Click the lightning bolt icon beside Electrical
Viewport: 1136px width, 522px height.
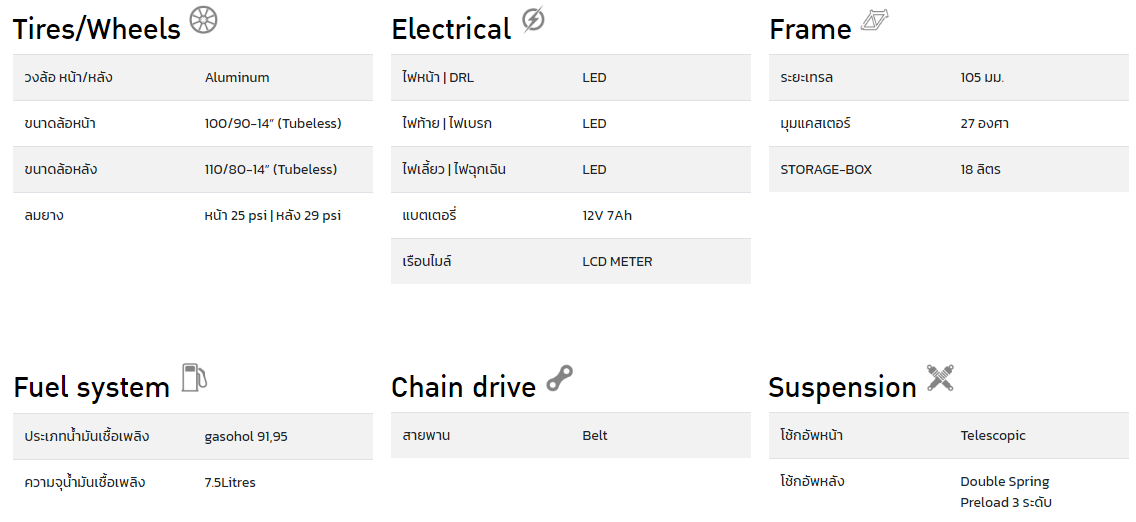click(533, 20)
